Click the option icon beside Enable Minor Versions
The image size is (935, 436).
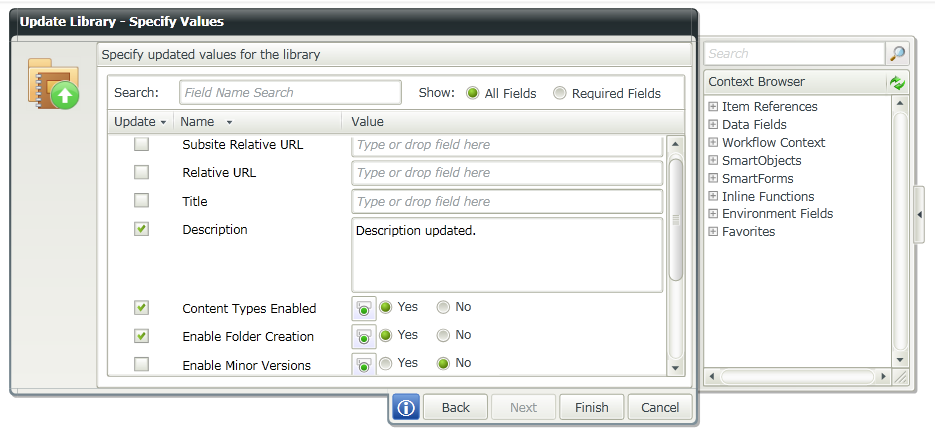[x=363, y=365]
